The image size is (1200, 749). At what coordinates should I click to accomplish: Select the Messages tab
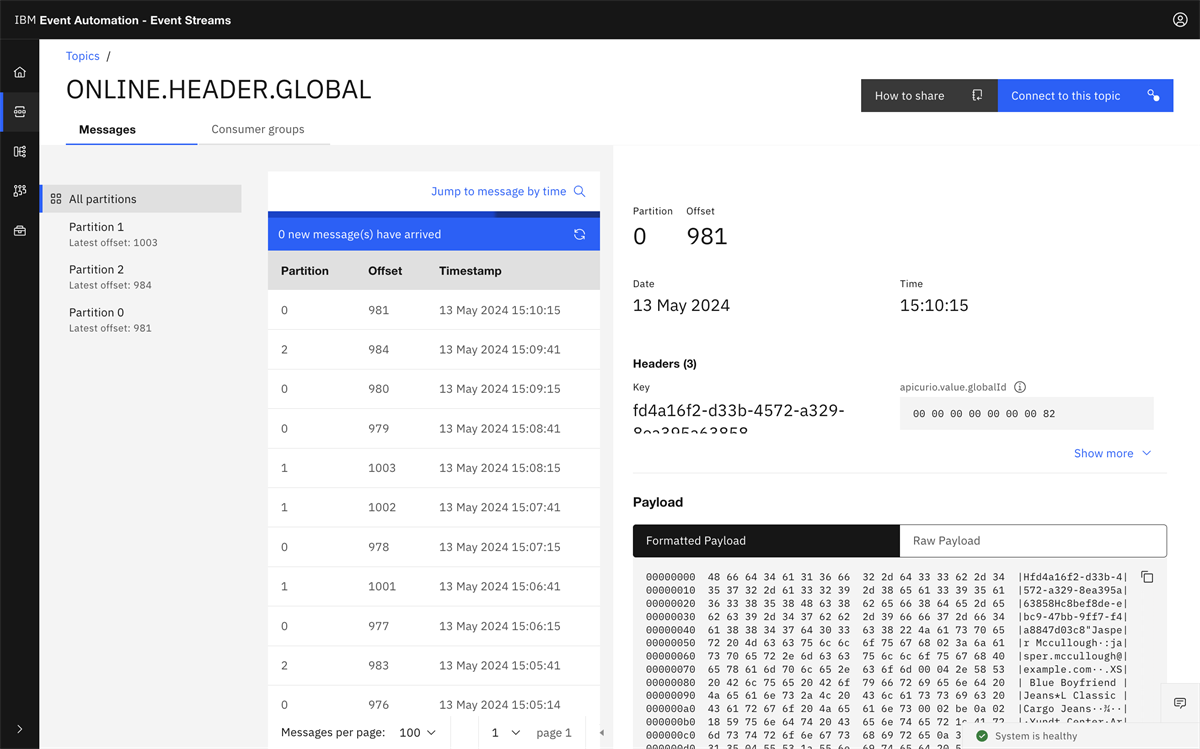(x=107, y=129)
